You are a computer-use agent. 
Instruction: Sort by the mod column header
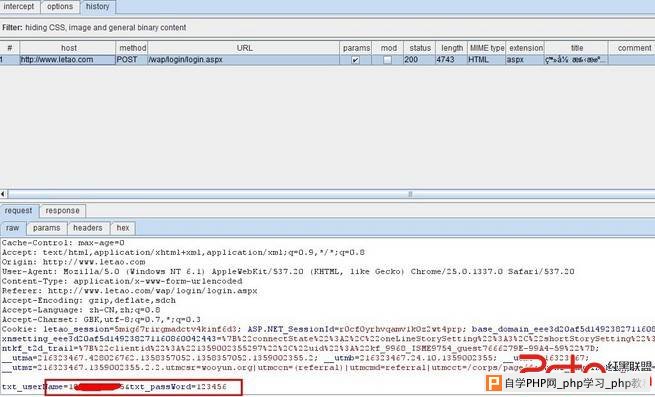(x=388, y=48)
